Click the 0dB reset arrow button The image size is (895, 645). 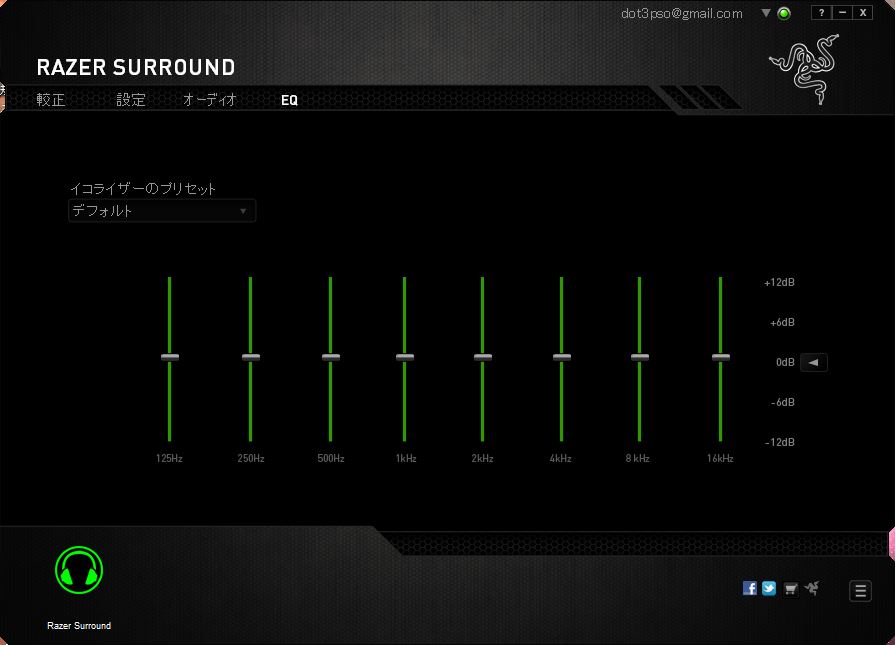pyautogui.click(x=814, y=362)
